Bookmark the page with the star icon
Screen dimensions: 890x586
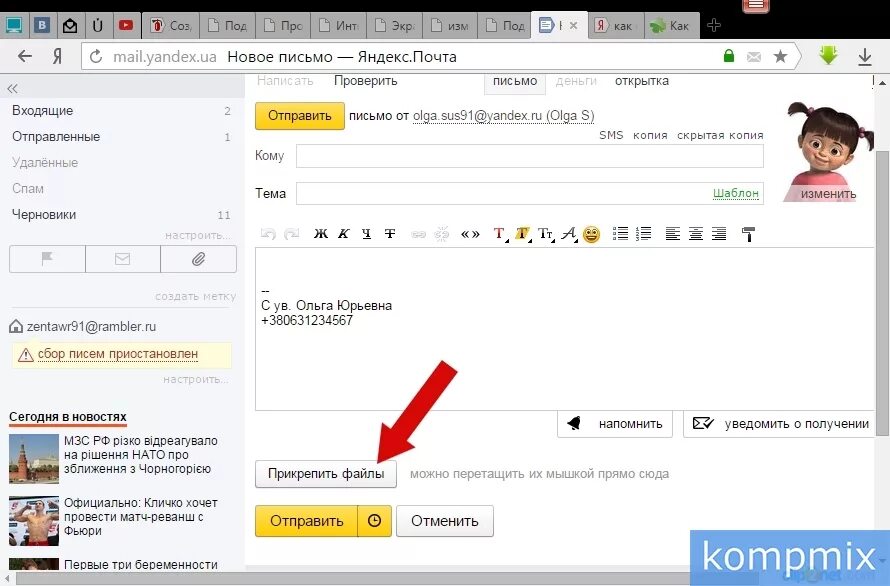[x=780, y=56]
